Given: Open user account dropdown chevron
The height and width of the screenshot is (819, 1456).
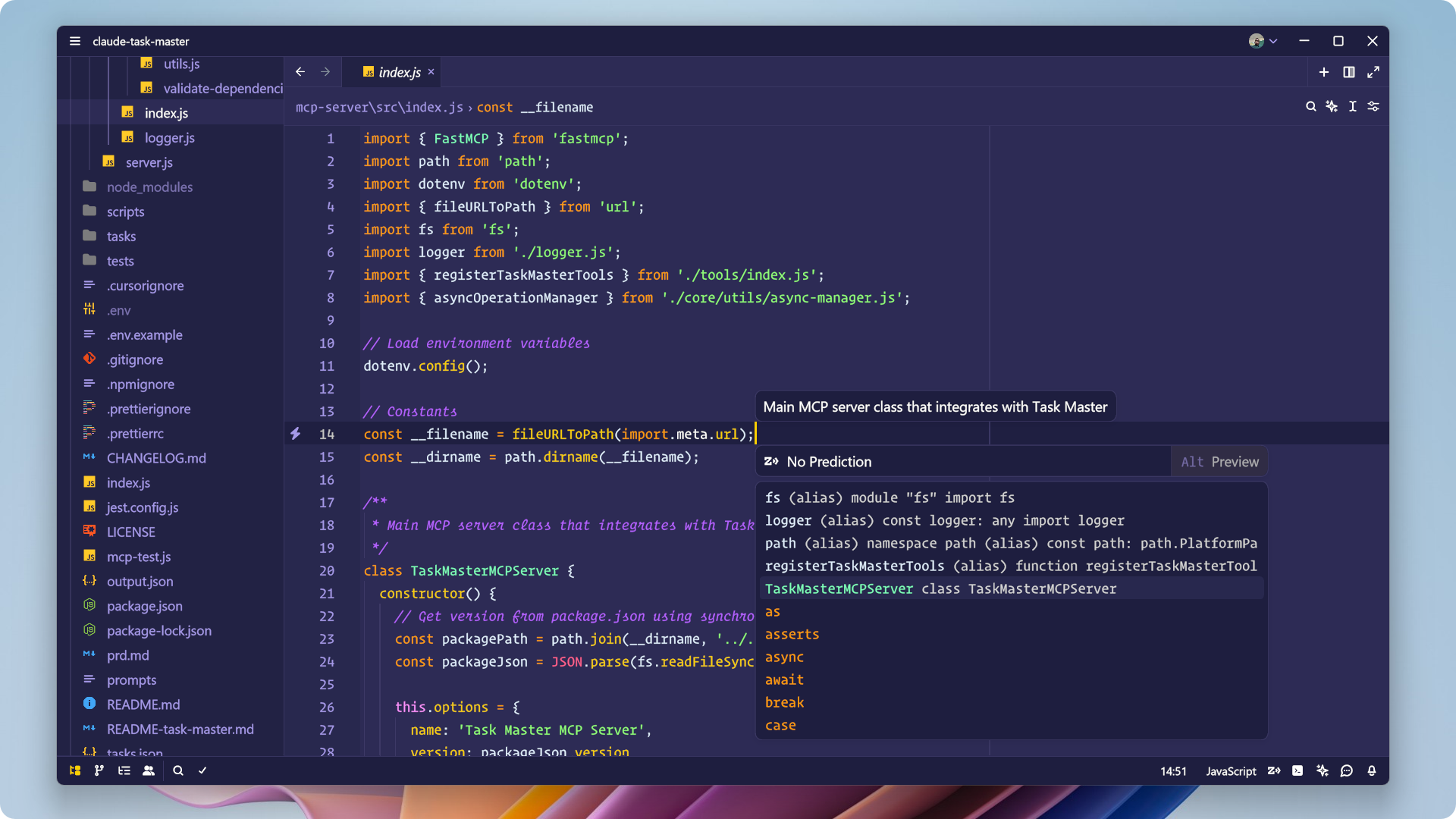Looking at the screenshot, I should 1273,41.
